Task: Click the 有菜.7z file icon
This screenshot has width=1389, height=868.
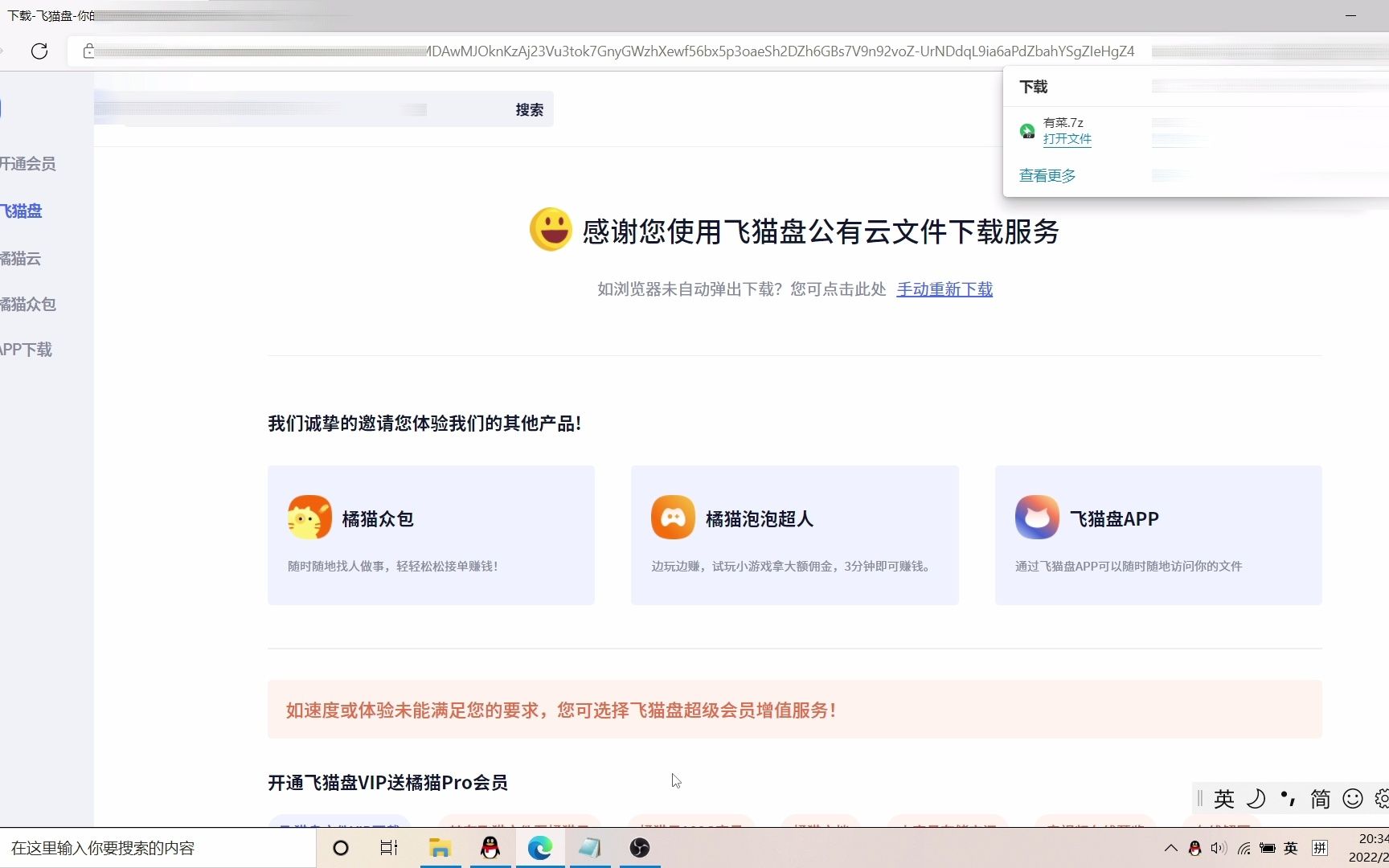Action: pos(1027,131)
